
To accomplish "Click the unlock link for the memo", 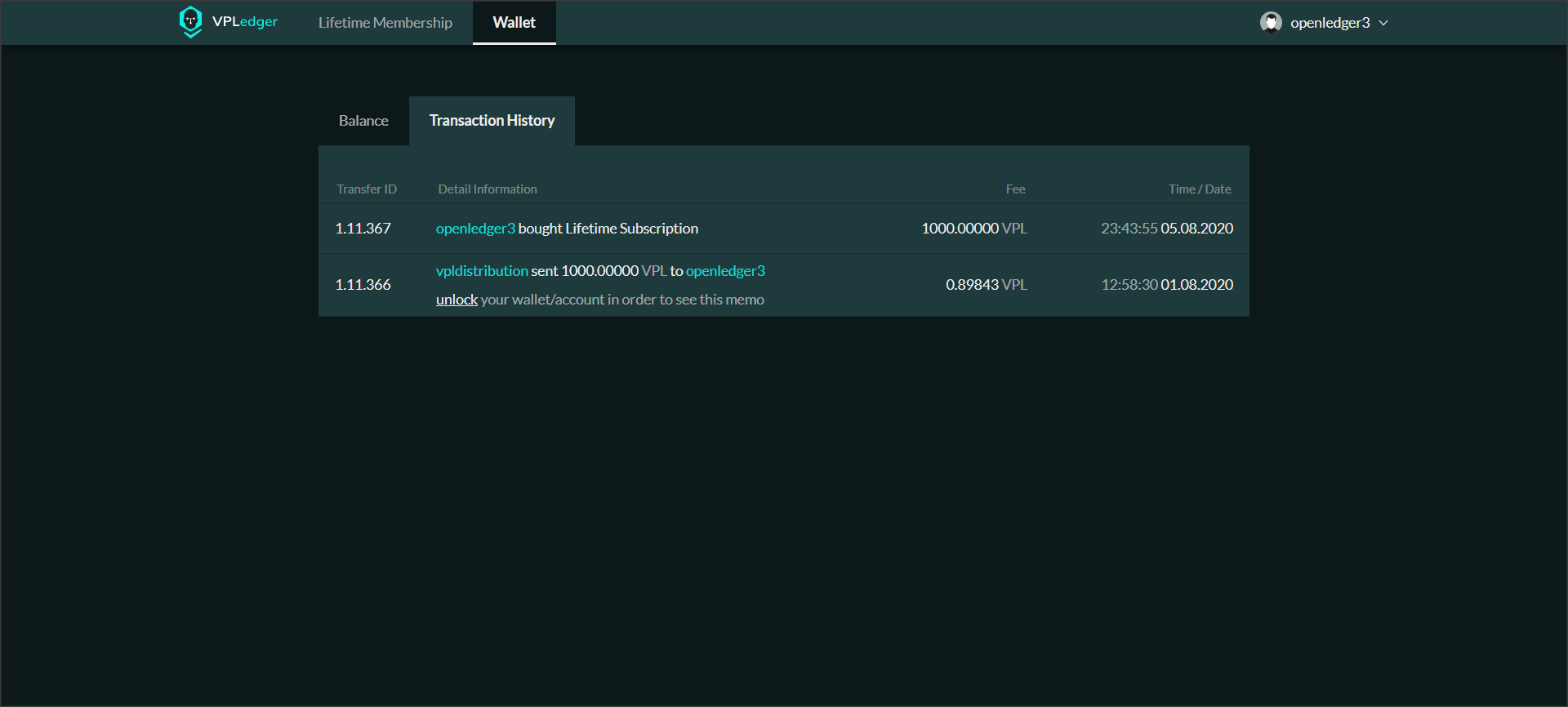I will [x=457, y=300].
